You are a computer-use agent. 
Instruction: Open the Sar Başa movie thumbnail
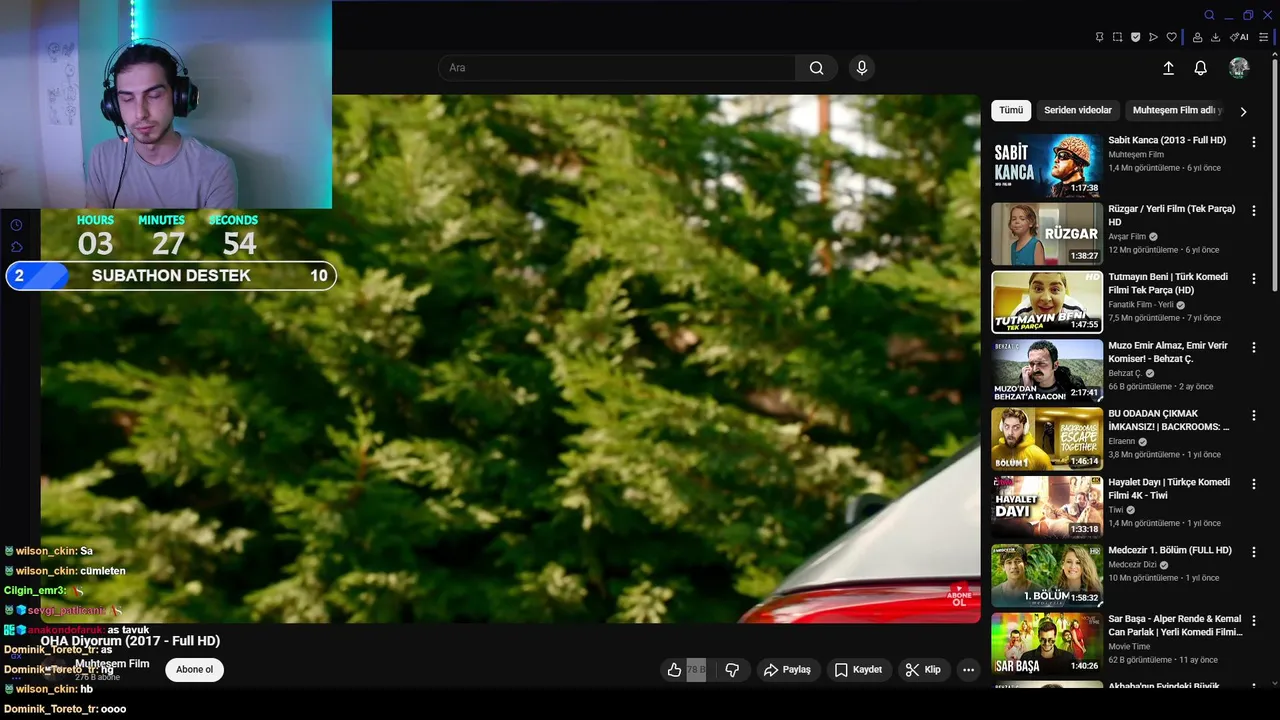pyautogui.click(x=1047, y=643)
